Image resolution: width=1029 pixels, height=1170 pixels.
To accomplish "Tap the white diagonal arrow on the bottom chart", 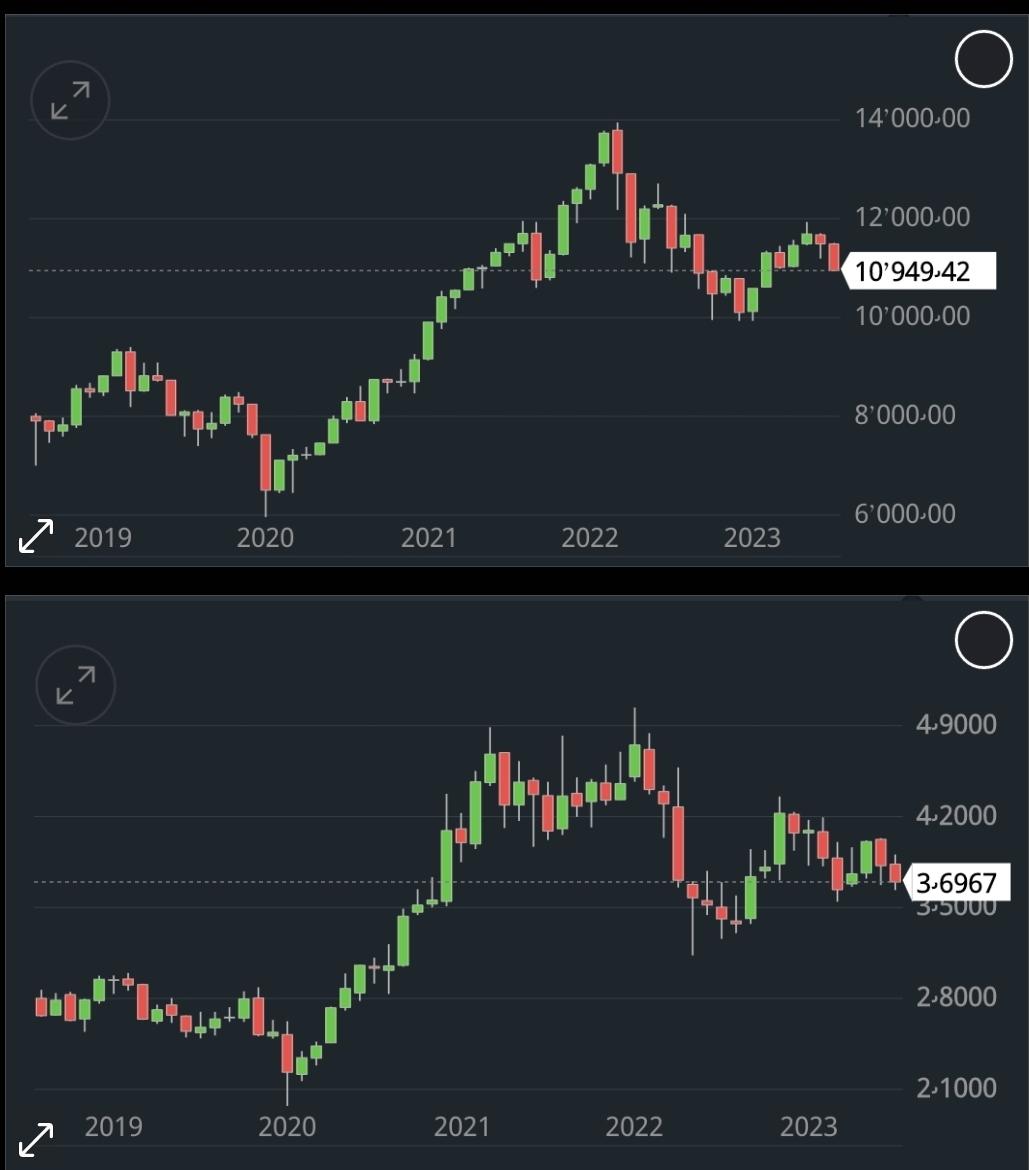I will tap(36, 1140).
